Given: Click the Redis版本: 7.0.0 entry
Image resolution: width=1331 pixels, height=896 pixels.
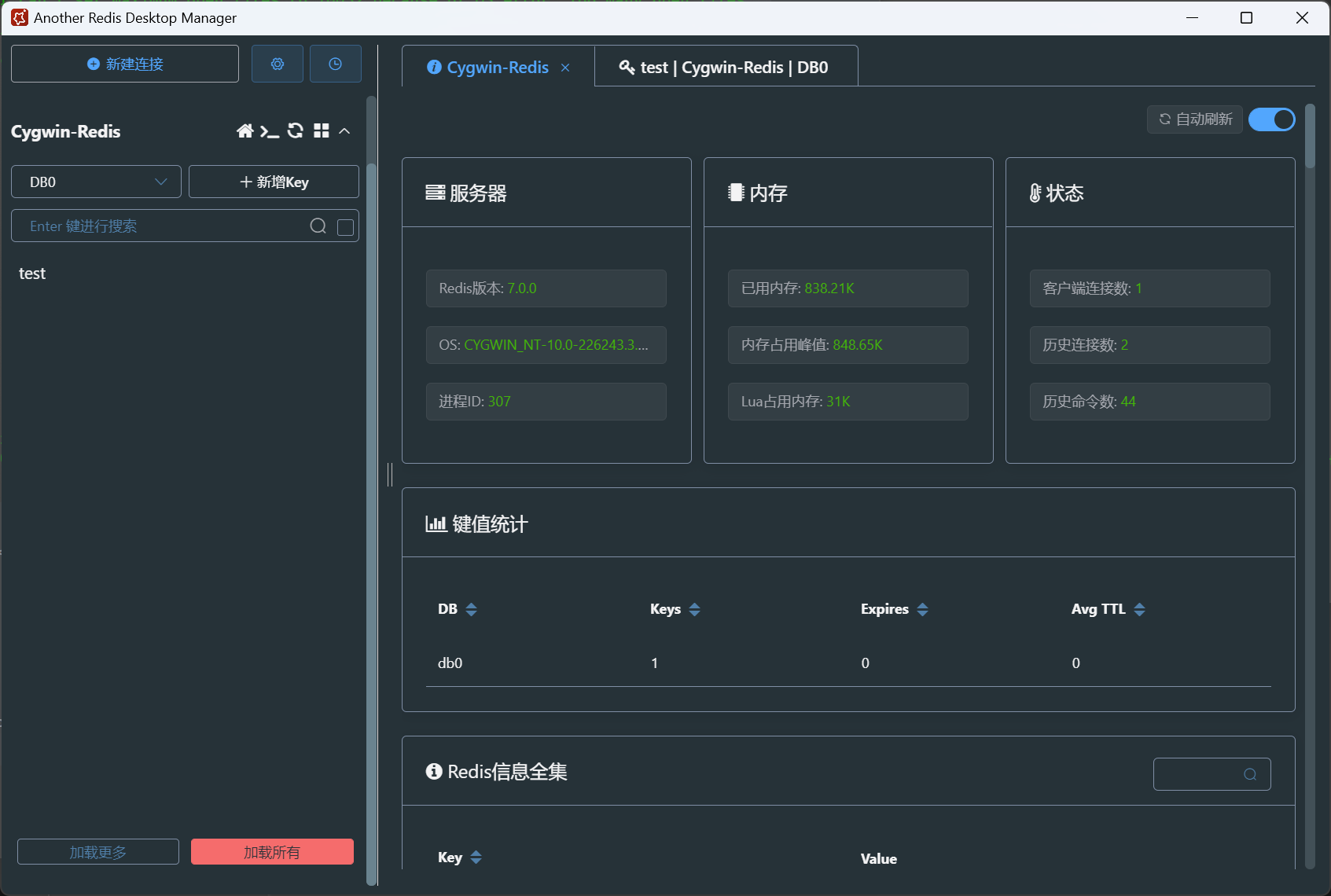Looking at the screenshot, I should coord(546,288).
